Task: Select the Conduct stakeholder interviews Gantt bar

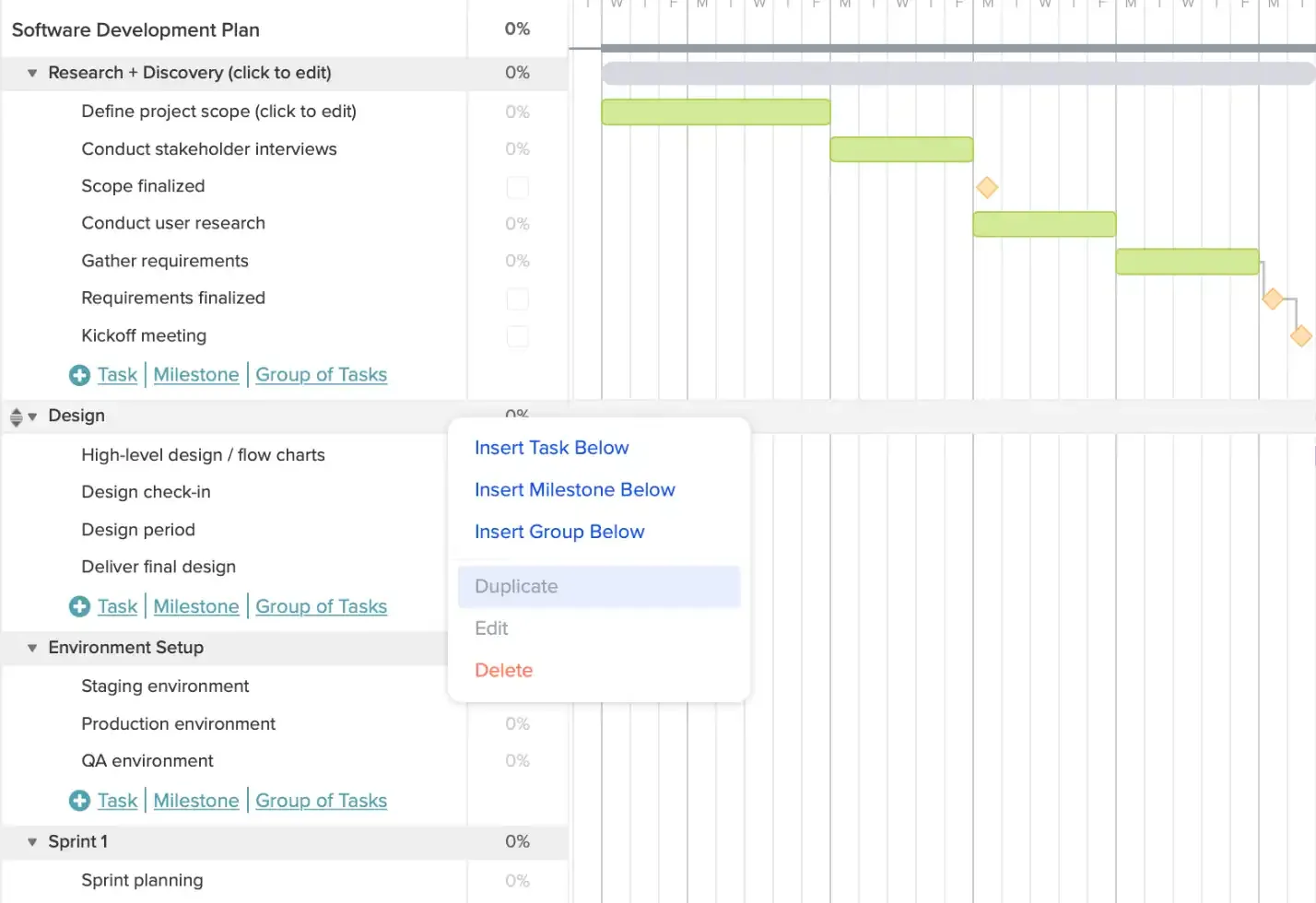Action: click(x=901, y=149)
